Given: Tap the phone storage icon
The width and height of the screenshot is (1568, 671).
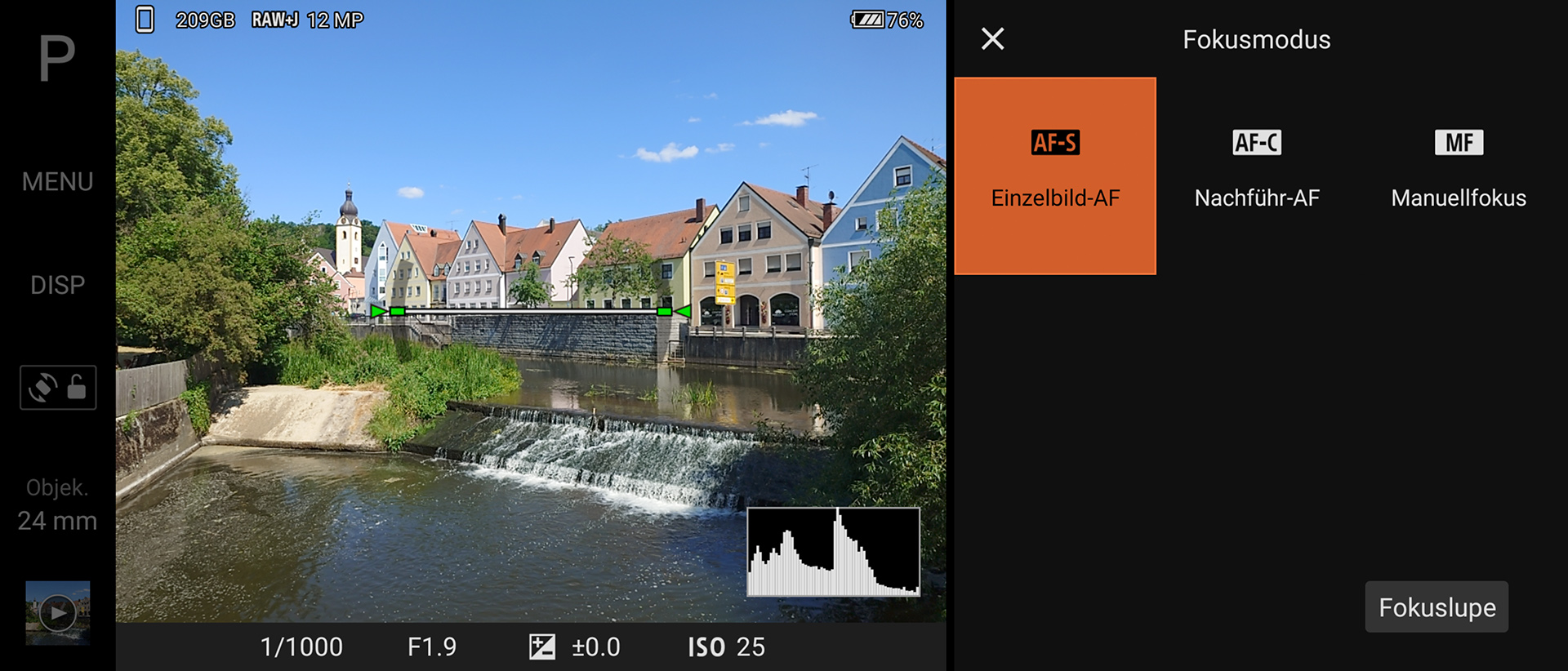Looking at the screenshot, I should (145, 20).
